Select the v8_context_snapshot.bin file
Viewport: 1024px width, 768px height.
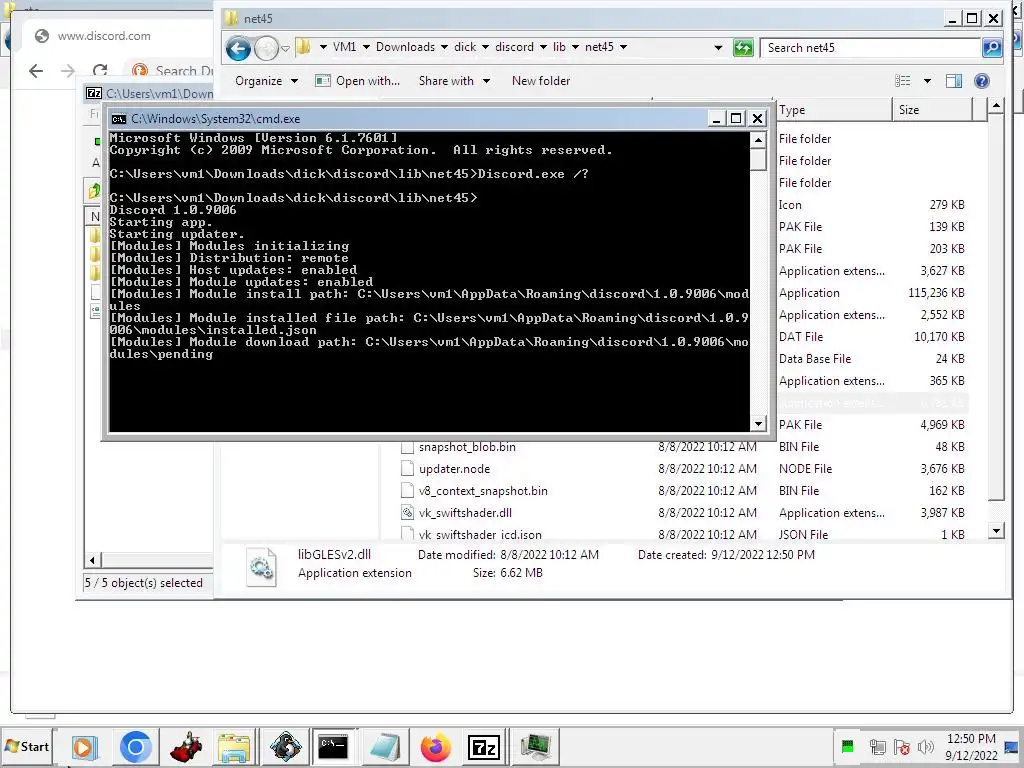(x=483, y=491)
